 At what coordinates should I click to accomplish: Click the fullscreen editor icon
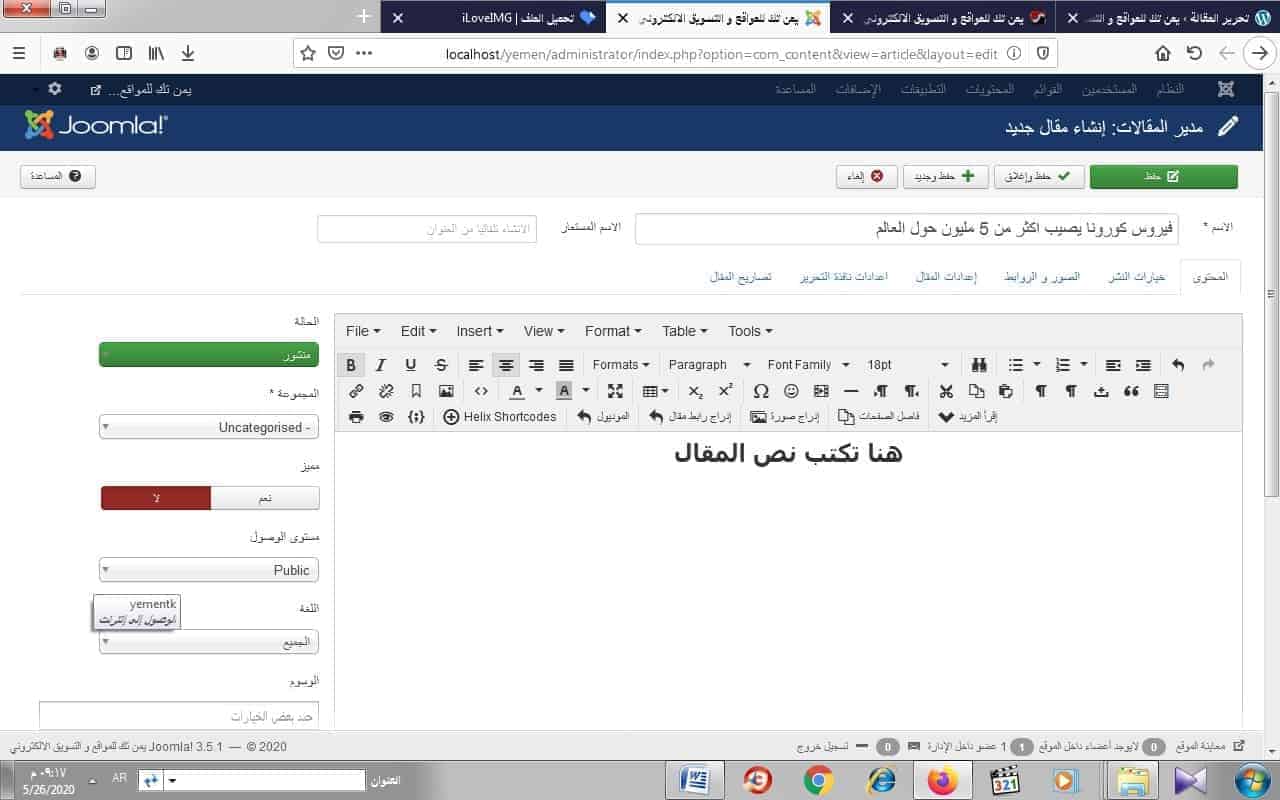coord(615,391)
